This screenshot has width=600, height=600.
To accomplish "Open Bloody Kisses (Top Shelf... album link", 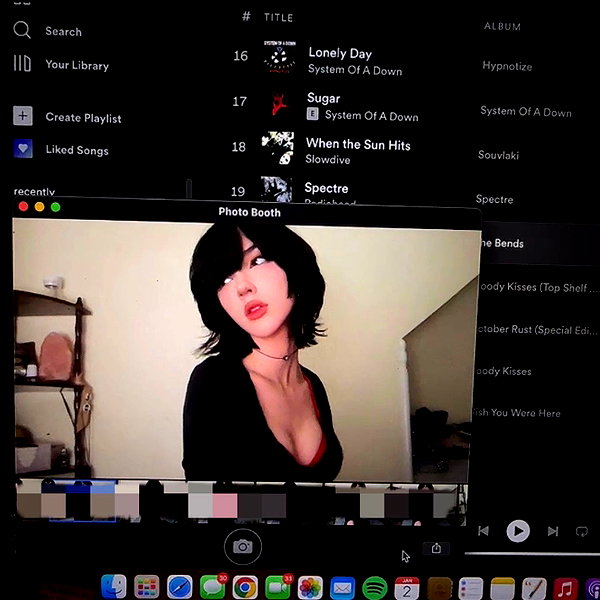I will point(537,287).
